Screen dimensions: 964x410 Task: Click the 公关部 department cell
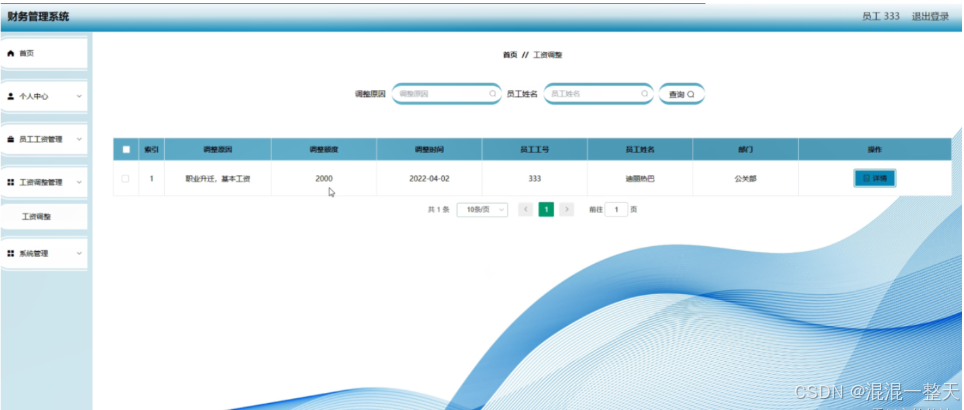pos(745,179)
